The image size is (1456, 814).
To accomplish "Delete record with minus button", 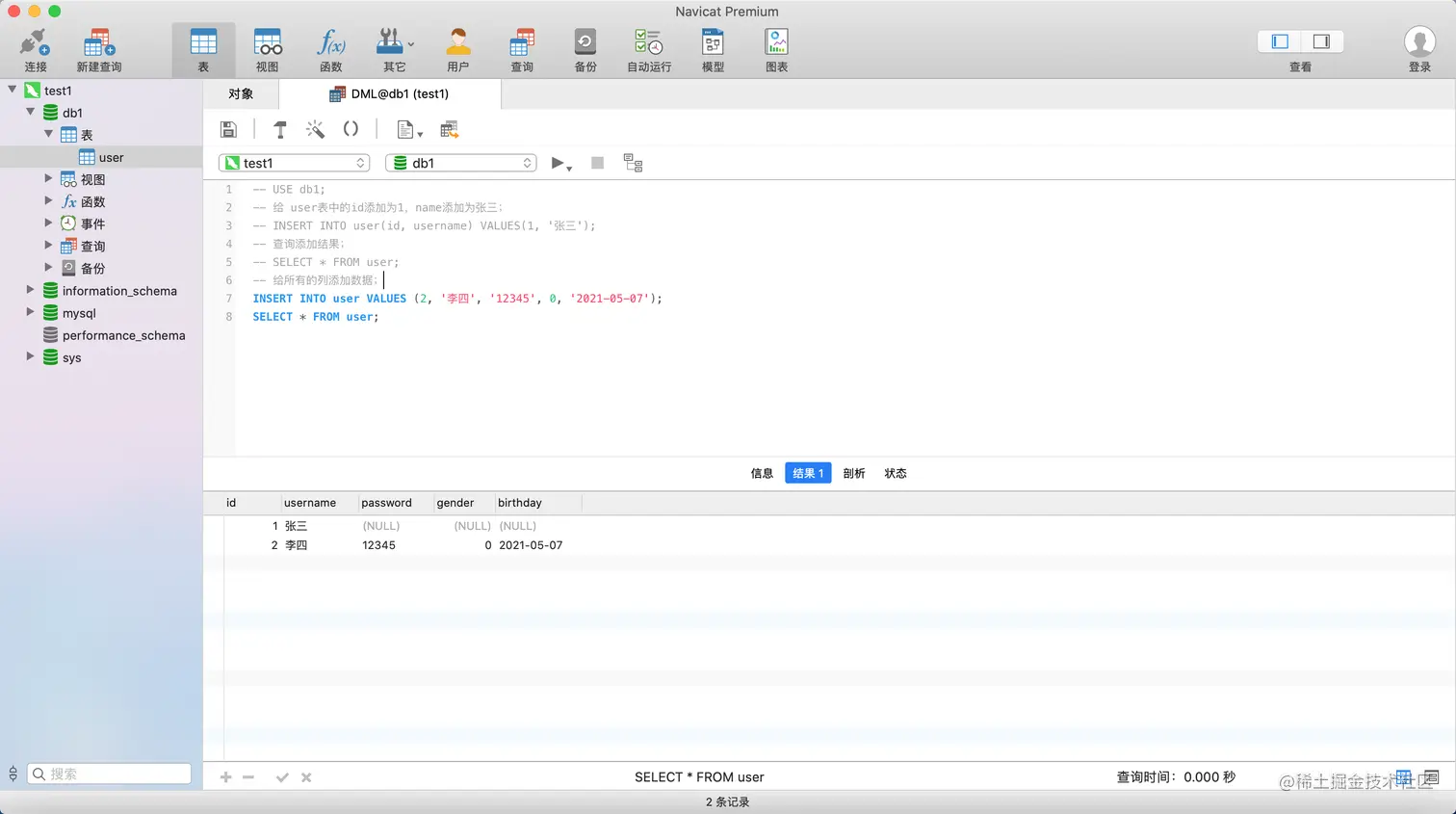I will [248, 777].
